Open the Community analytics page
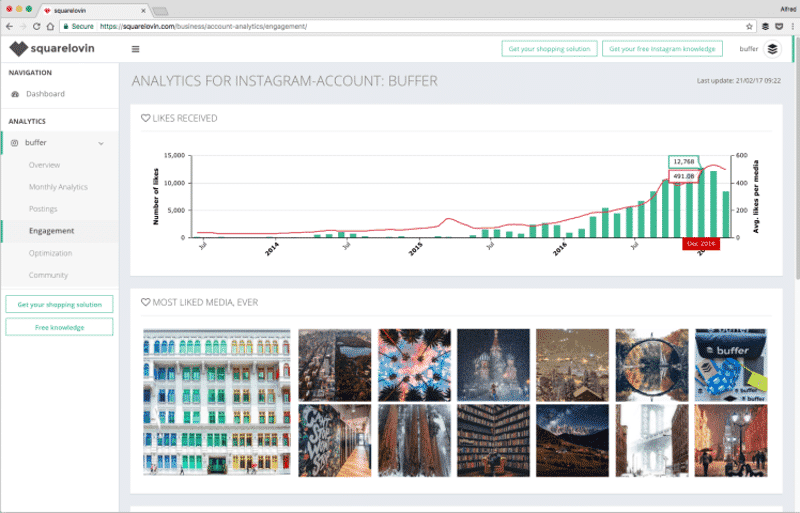Viewport: 800px width, 513px height. click(48, 275)
